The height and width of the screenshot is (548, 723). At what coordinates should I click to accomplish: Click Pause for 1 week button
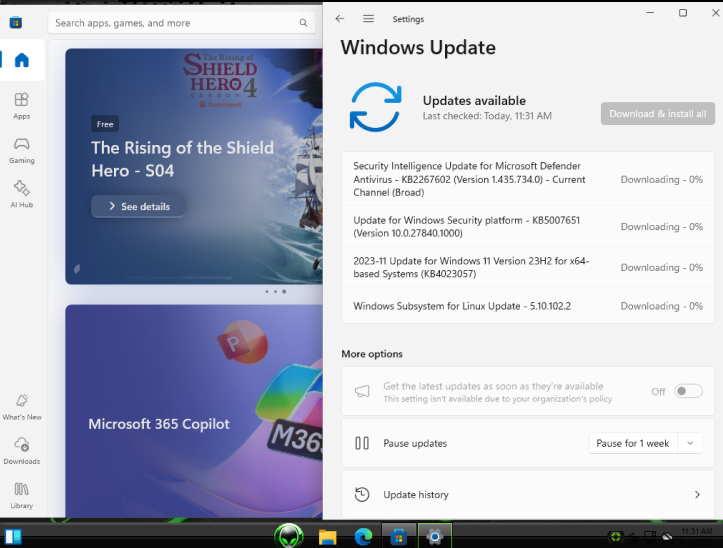tap(633, 443)
